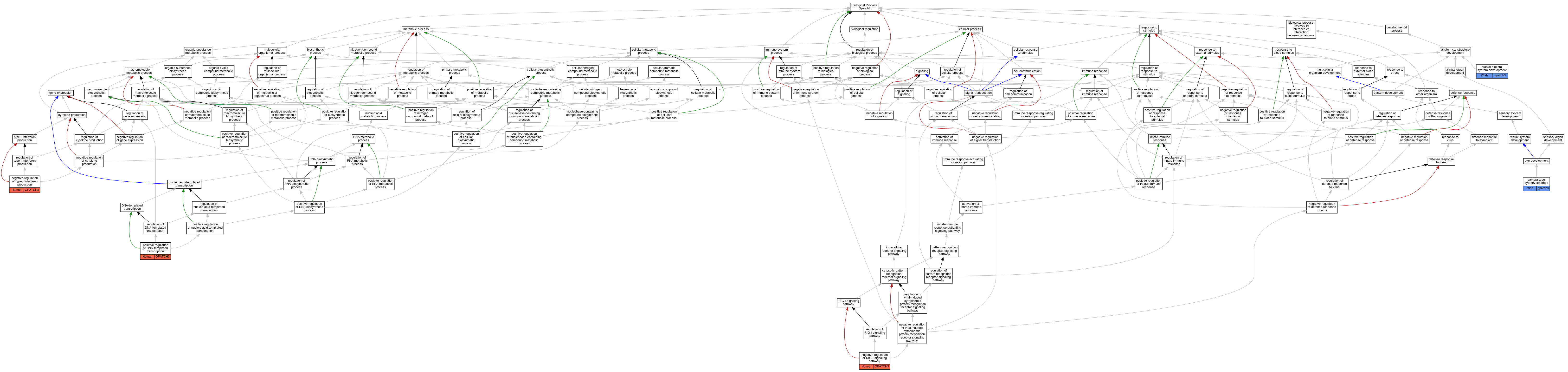Select the 'Biological Process Gpatch3' root node
This screenshot has height=372, width=1568.
point(864,7)
